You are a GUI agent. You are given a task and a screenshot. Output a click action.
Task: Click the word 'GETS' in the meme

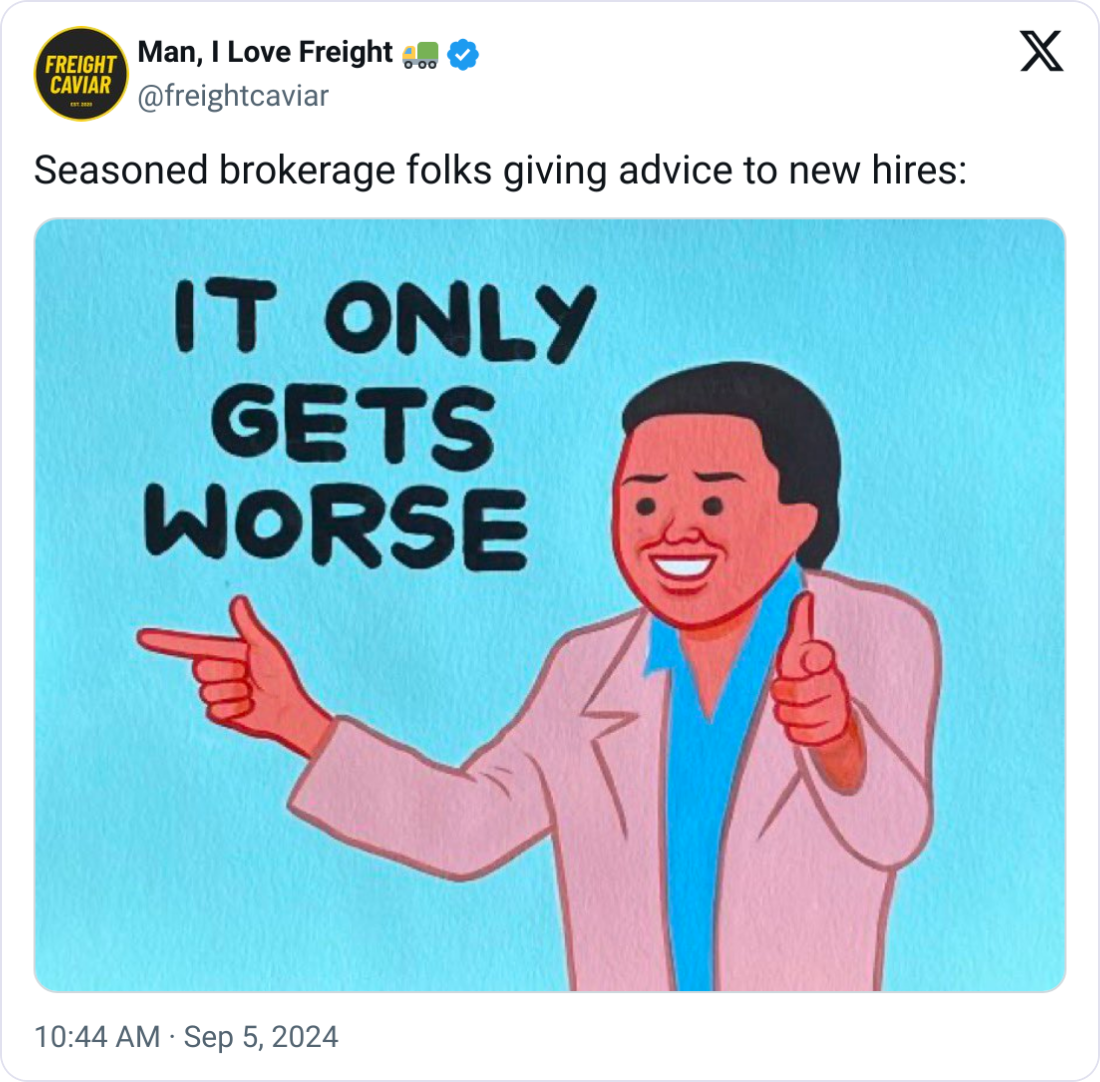[x=353, y=427]
